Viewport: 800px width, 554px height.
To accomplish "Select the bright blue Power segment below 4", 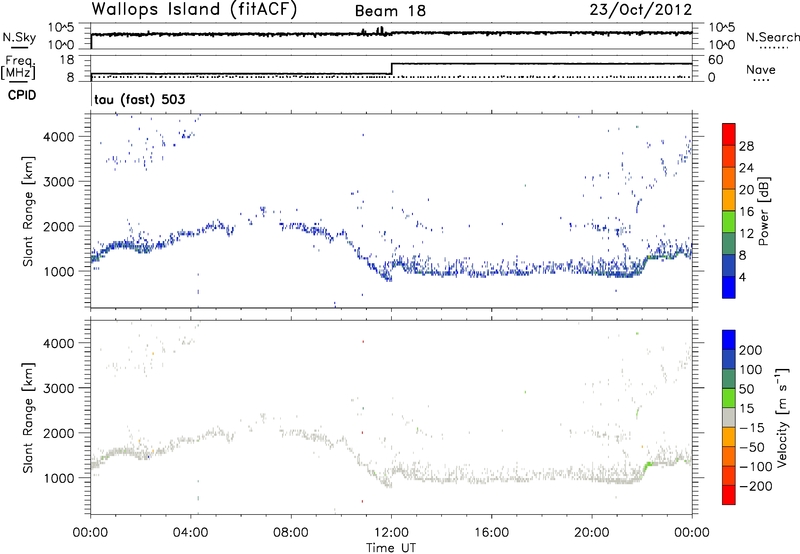I will tap(729, 287).
